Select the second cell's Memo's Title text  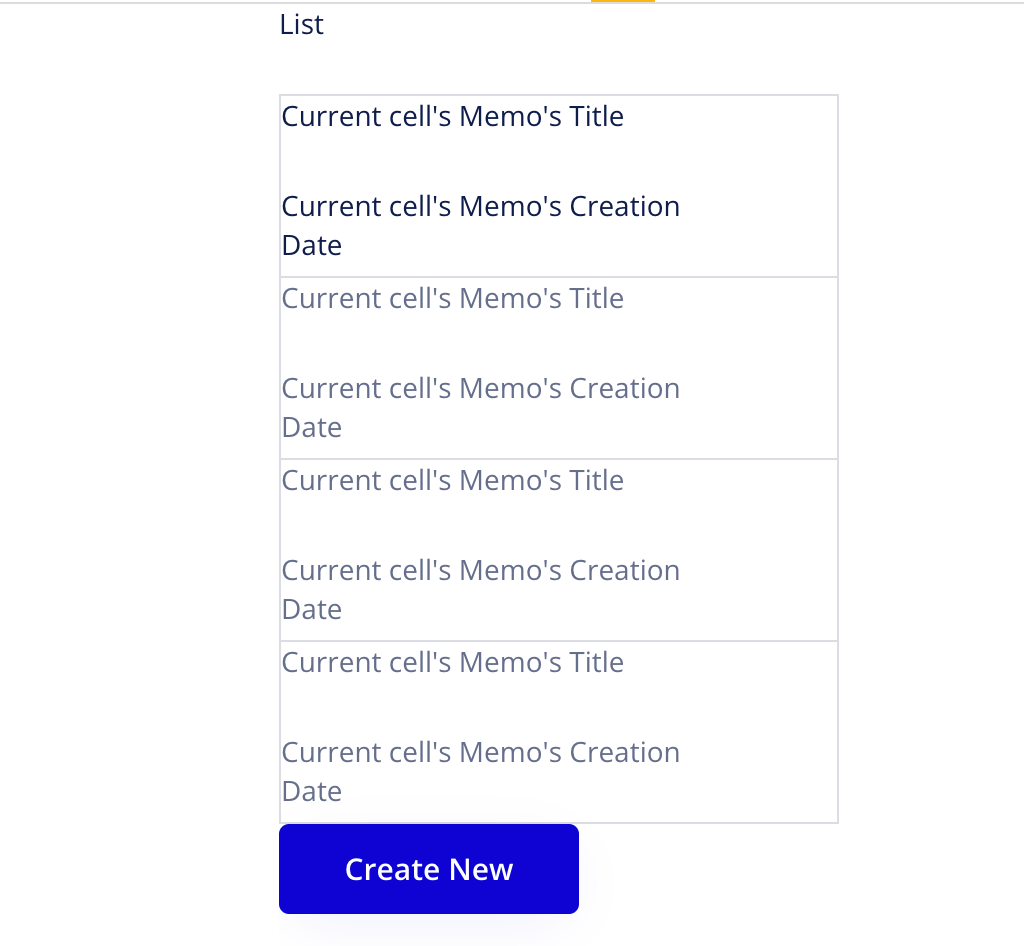[452, 299]
